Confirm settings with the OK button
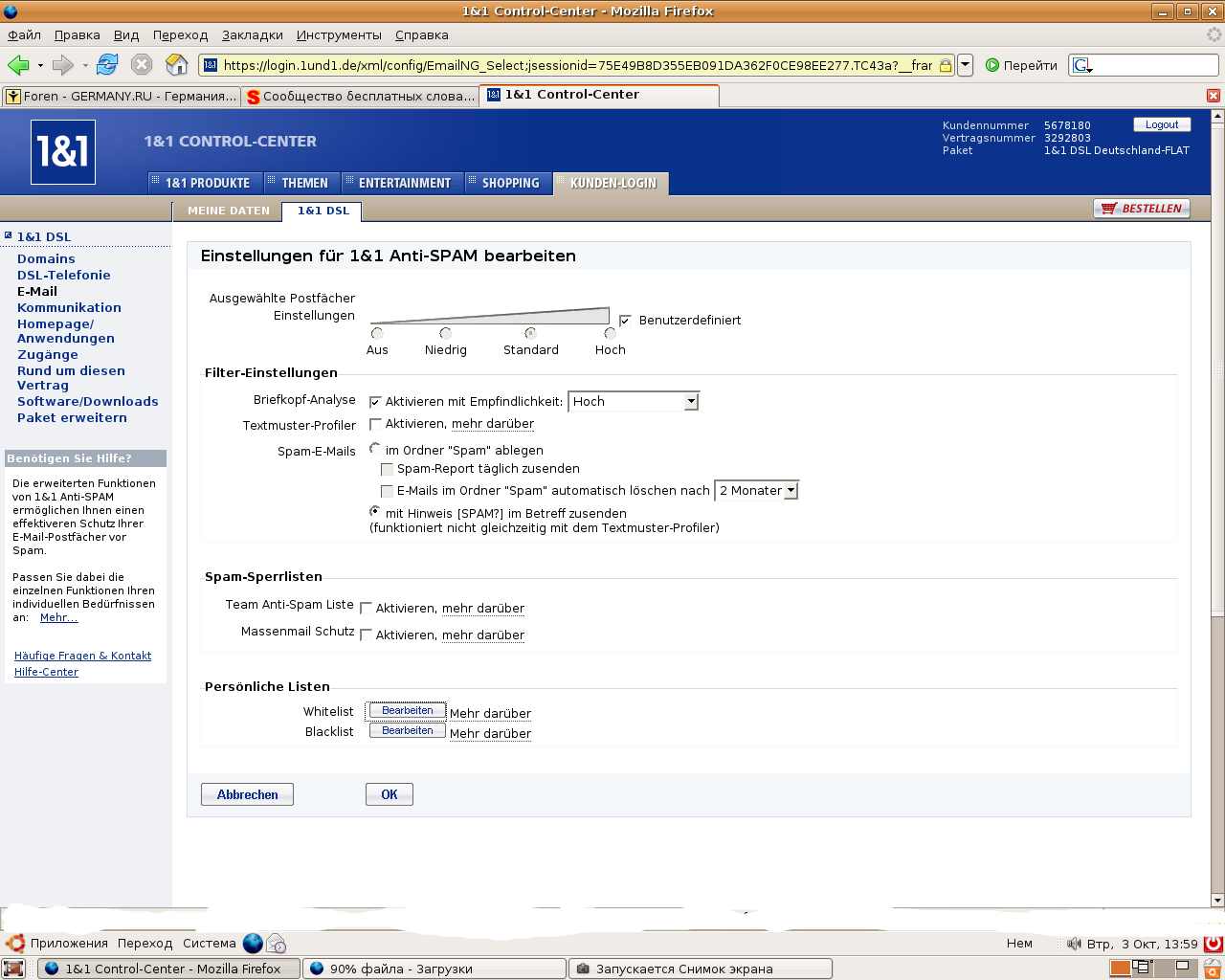 389,794
